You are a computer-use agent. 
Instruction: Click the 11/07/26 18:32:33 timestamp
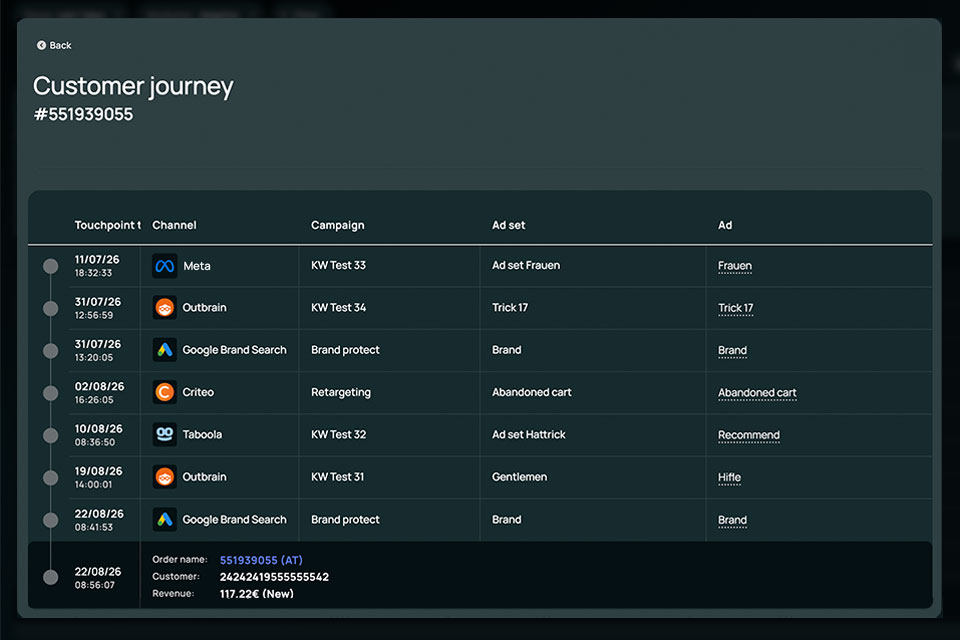tap(97, 266)
